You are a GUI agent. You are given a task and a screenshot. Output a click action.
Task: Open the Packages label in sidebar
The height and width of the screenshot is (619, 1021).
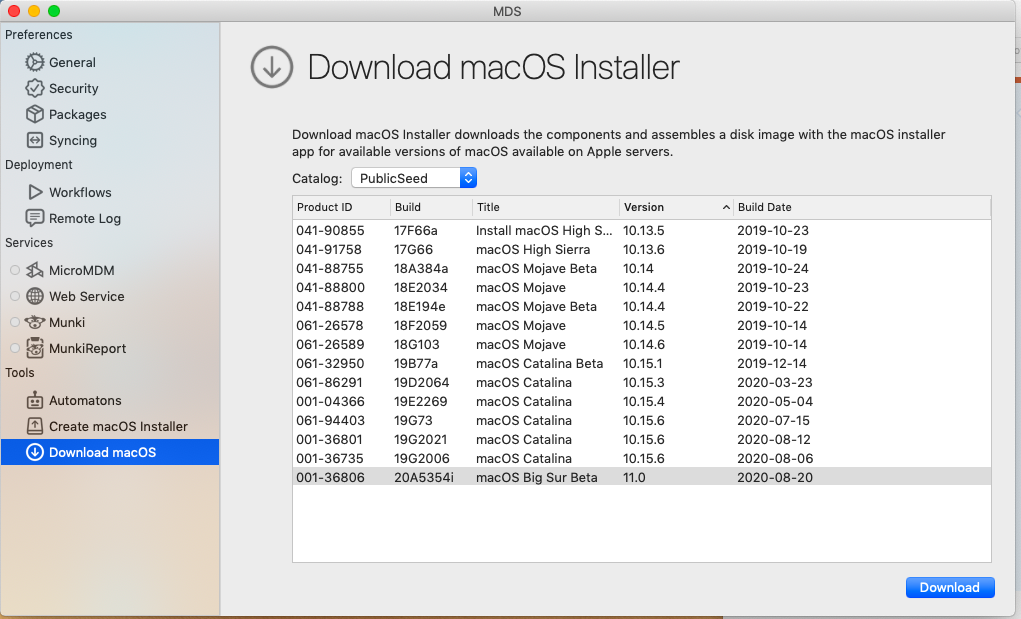pos(77,115)
